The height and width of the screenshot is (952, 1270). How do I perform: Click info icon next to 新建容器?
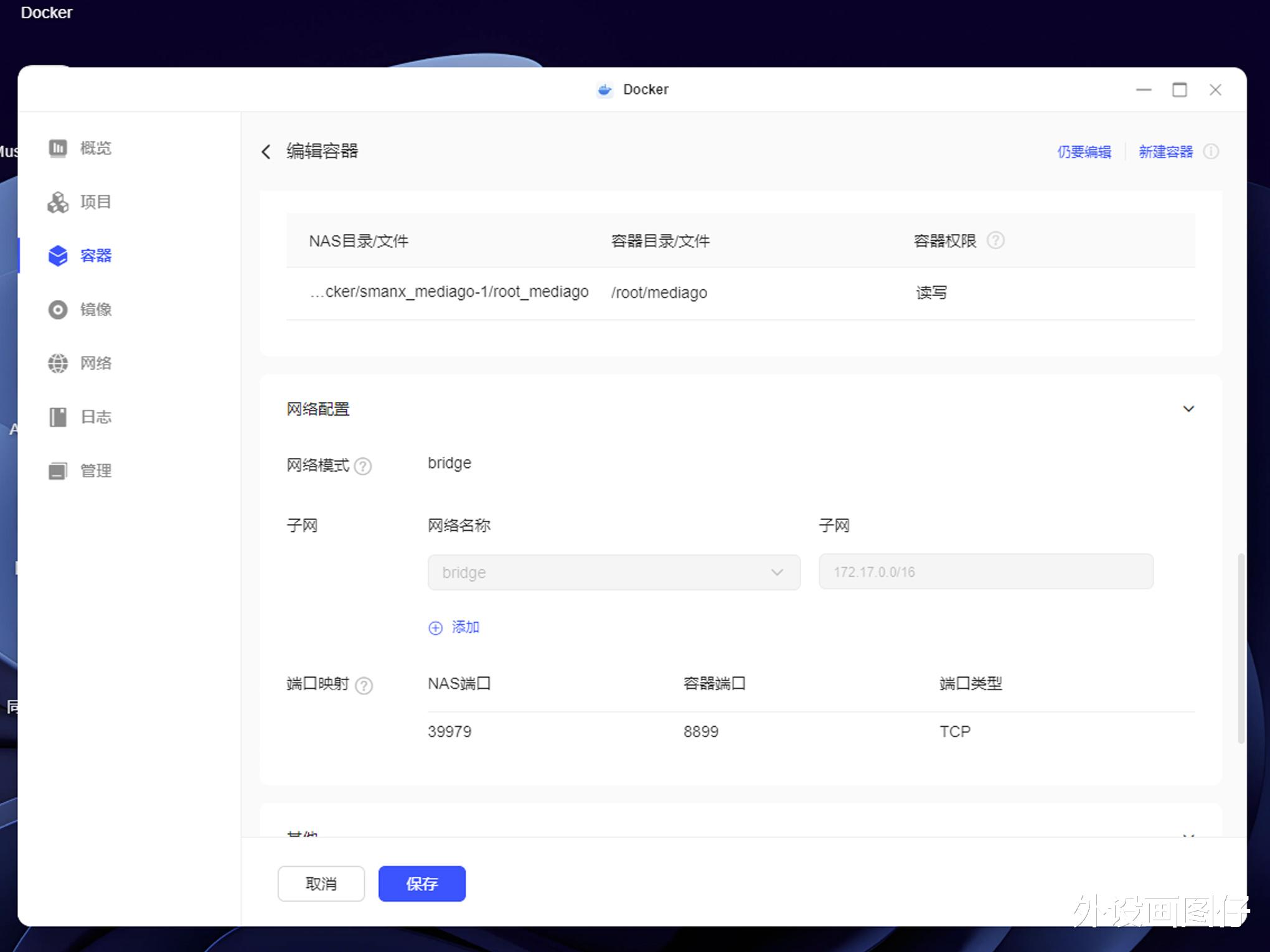click(1211, 152)
